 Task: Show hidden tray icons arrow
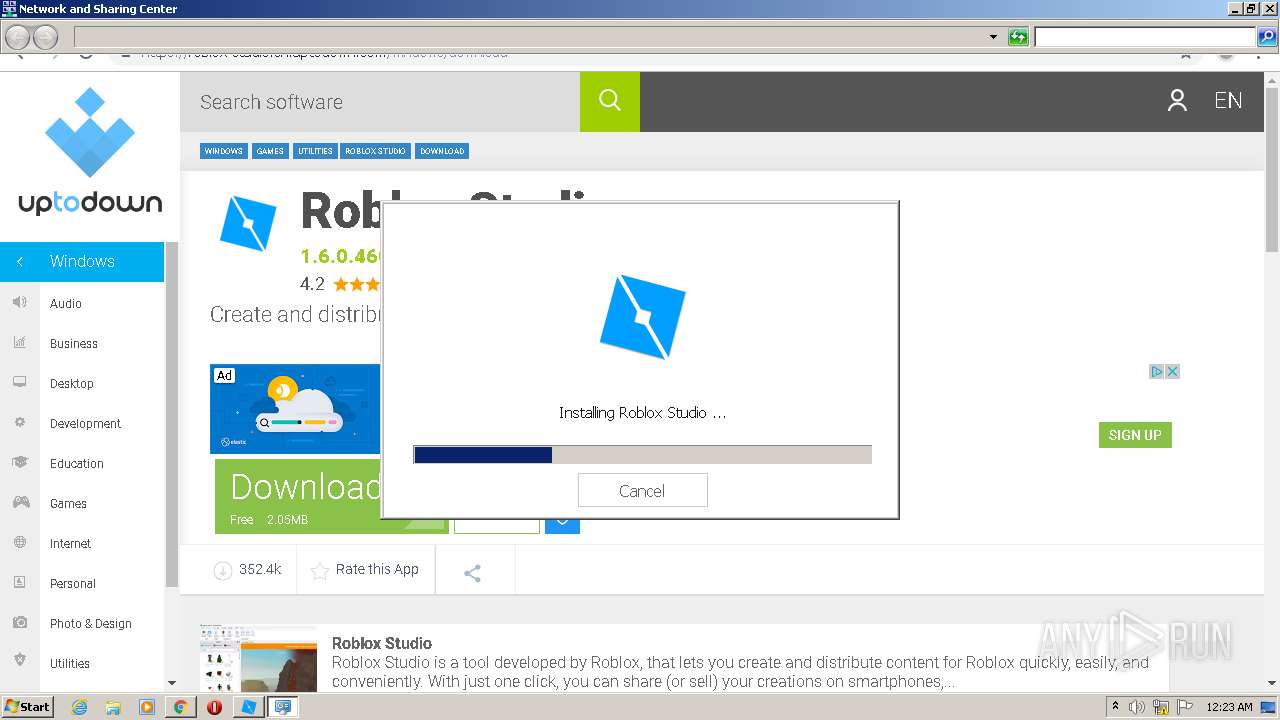[x=1115, y=706]
